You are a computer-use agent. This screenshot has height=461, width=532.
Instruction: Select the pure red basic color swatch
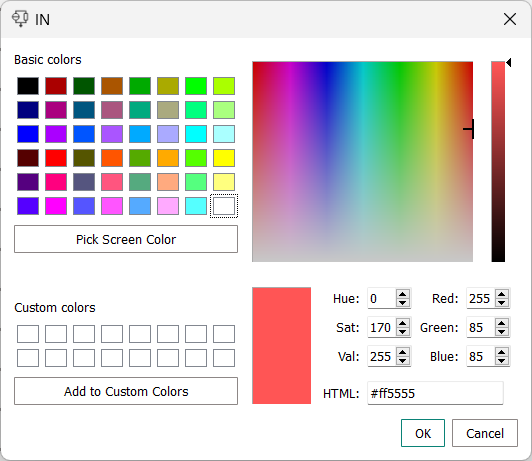[56, 158]
